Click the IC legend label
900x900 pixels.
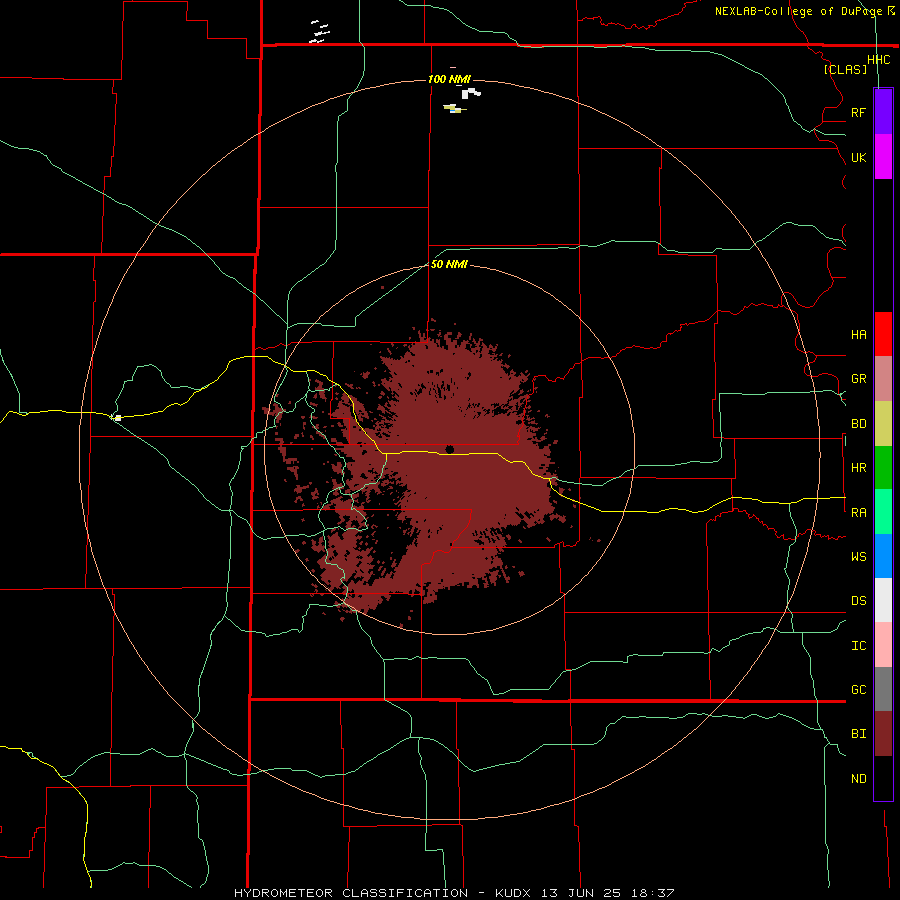[x=858, y=646]
